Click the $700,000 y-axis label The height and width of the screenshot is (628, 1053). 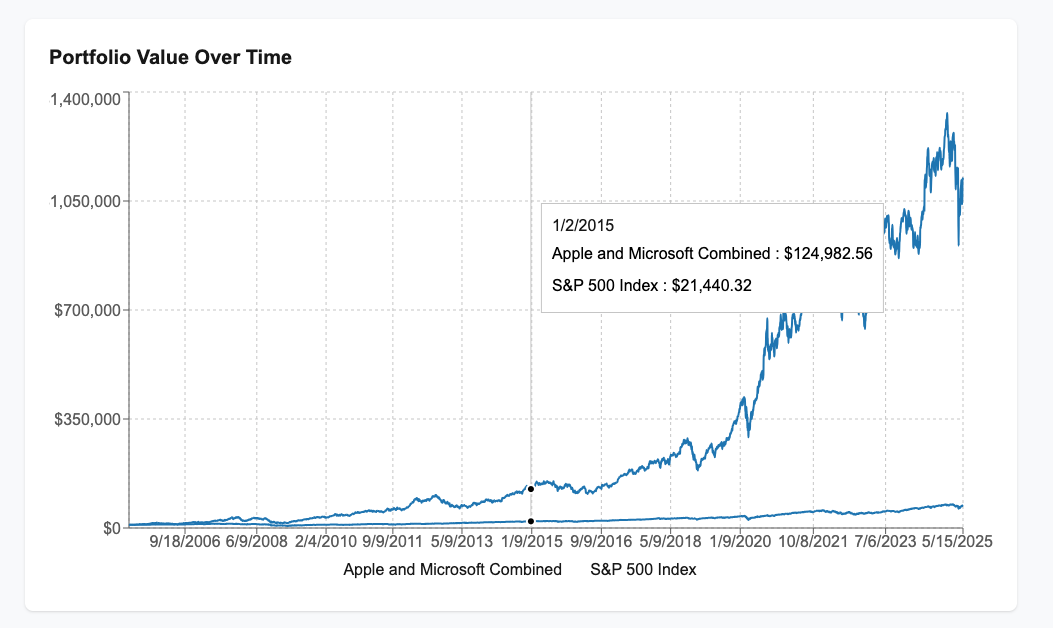pyautogui.click(x=86, y=310)
